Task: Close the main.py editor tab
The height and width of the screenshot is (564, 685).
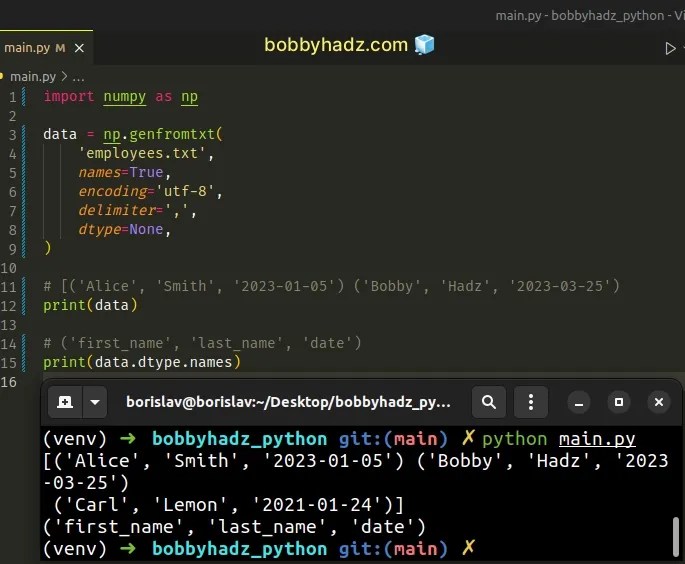Action: (79, 48)
